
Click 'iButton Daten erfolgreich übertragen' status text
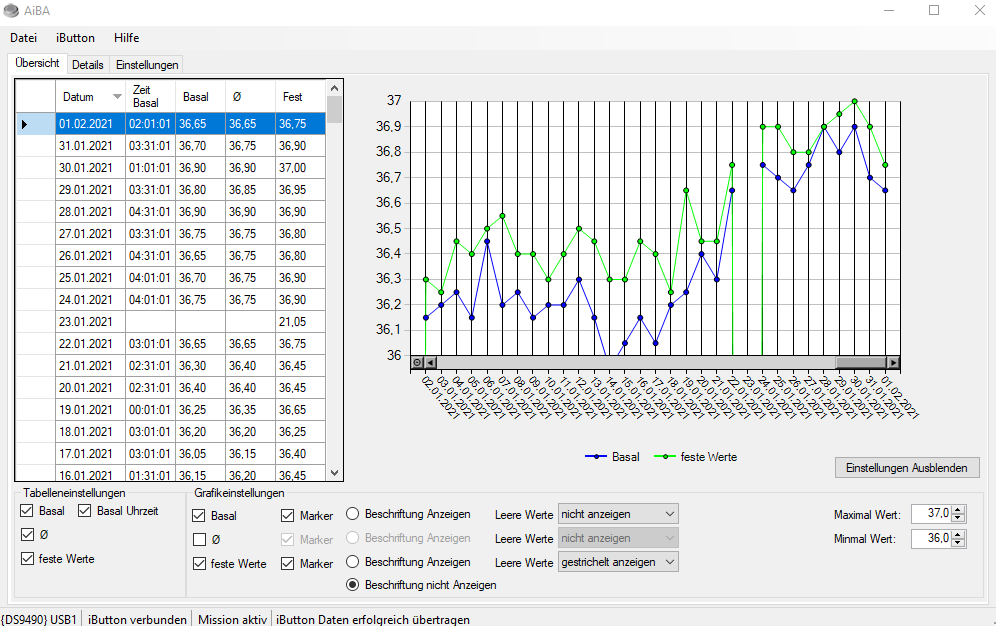click(373, 620)
